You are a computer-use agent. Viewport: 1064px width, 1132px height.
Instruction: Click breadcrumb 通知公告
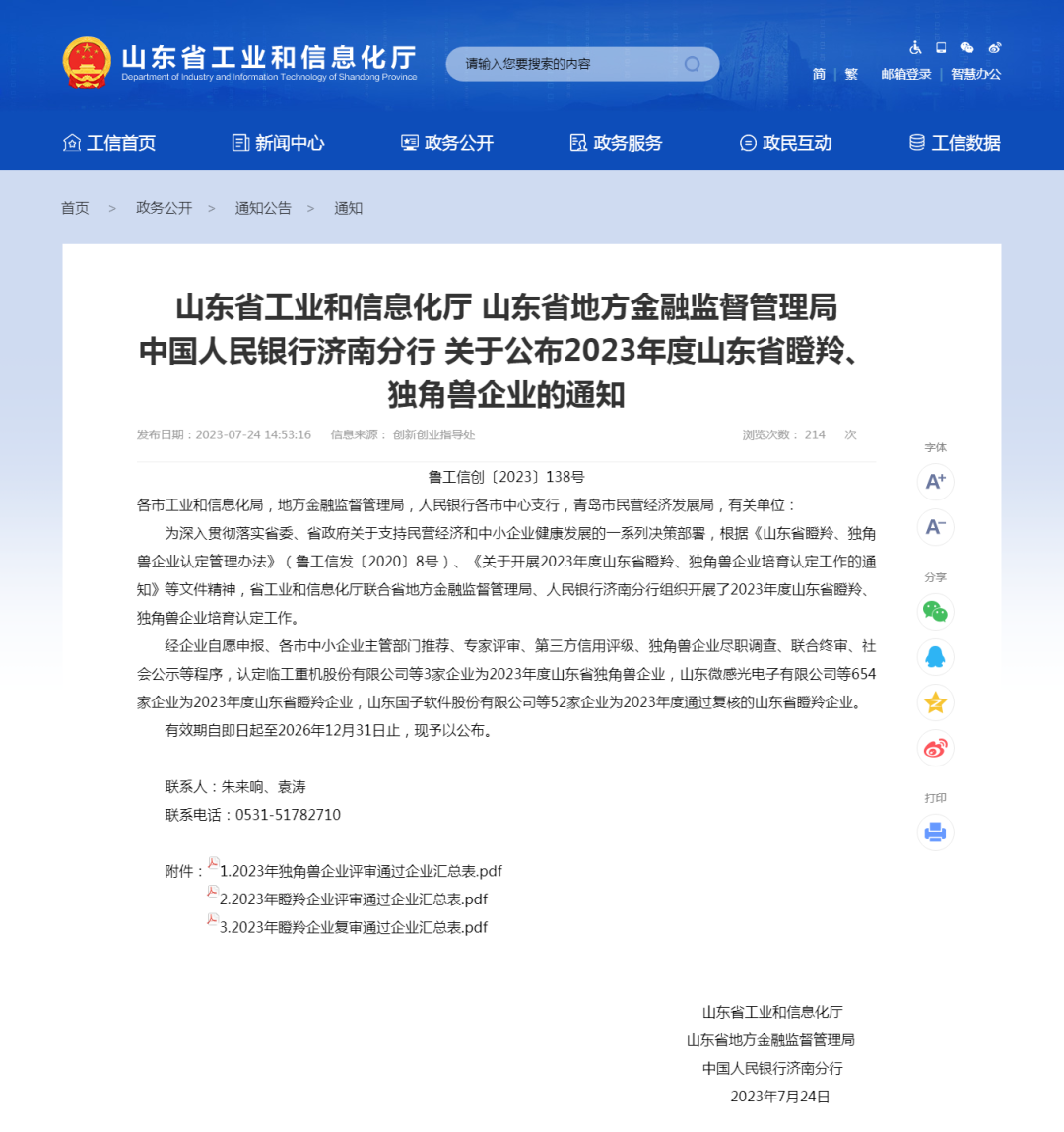coord(263,208)
